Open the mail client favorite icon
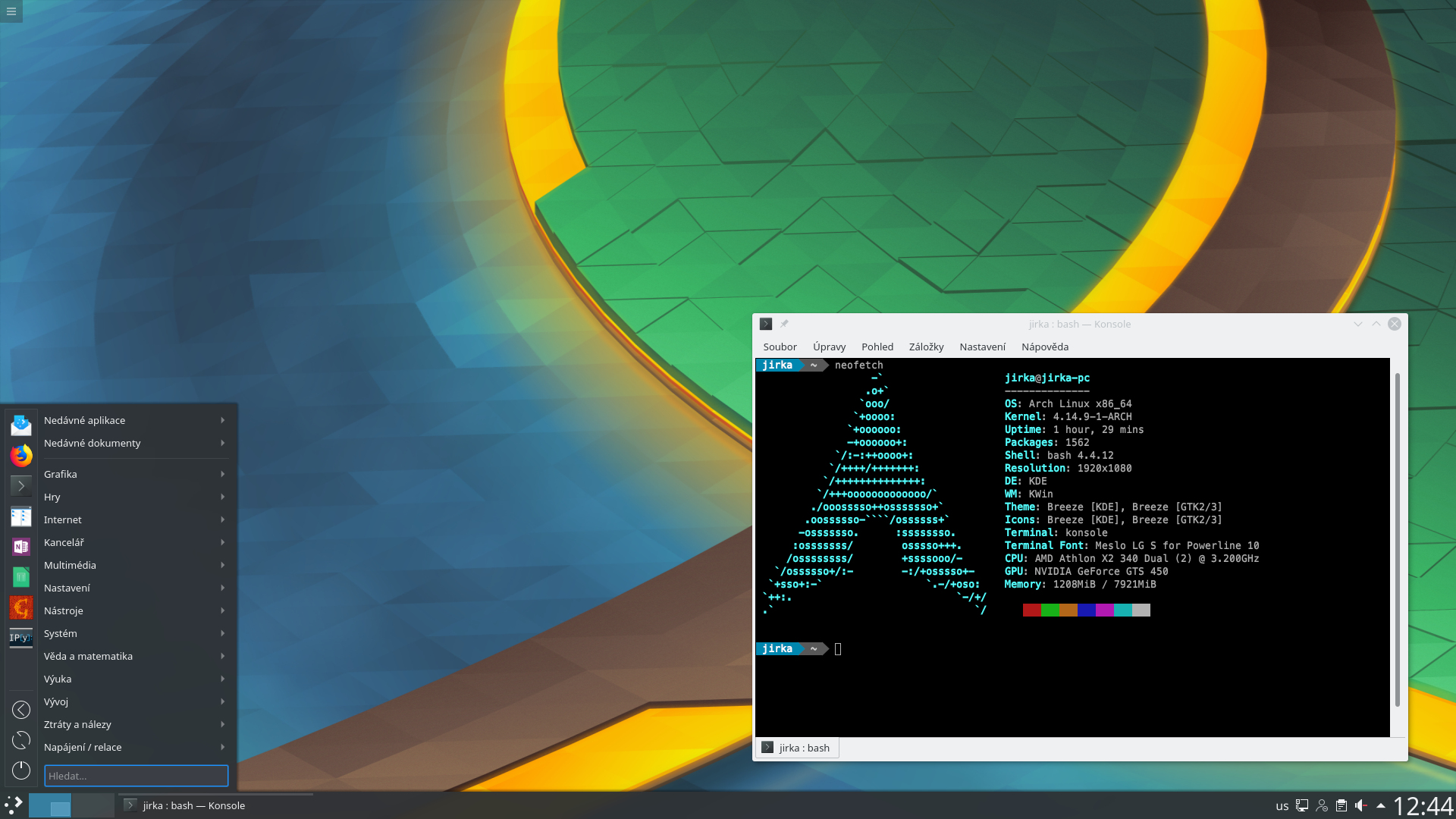This screenshot has width=1456, height=819. (21, 425)
